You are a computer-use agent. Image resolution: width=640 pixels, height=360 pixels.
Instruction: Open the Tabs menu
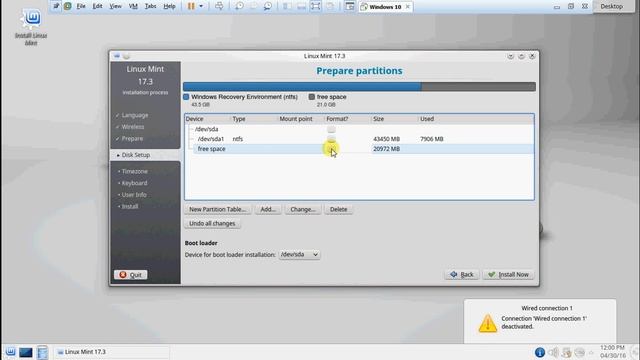point(151,6)
